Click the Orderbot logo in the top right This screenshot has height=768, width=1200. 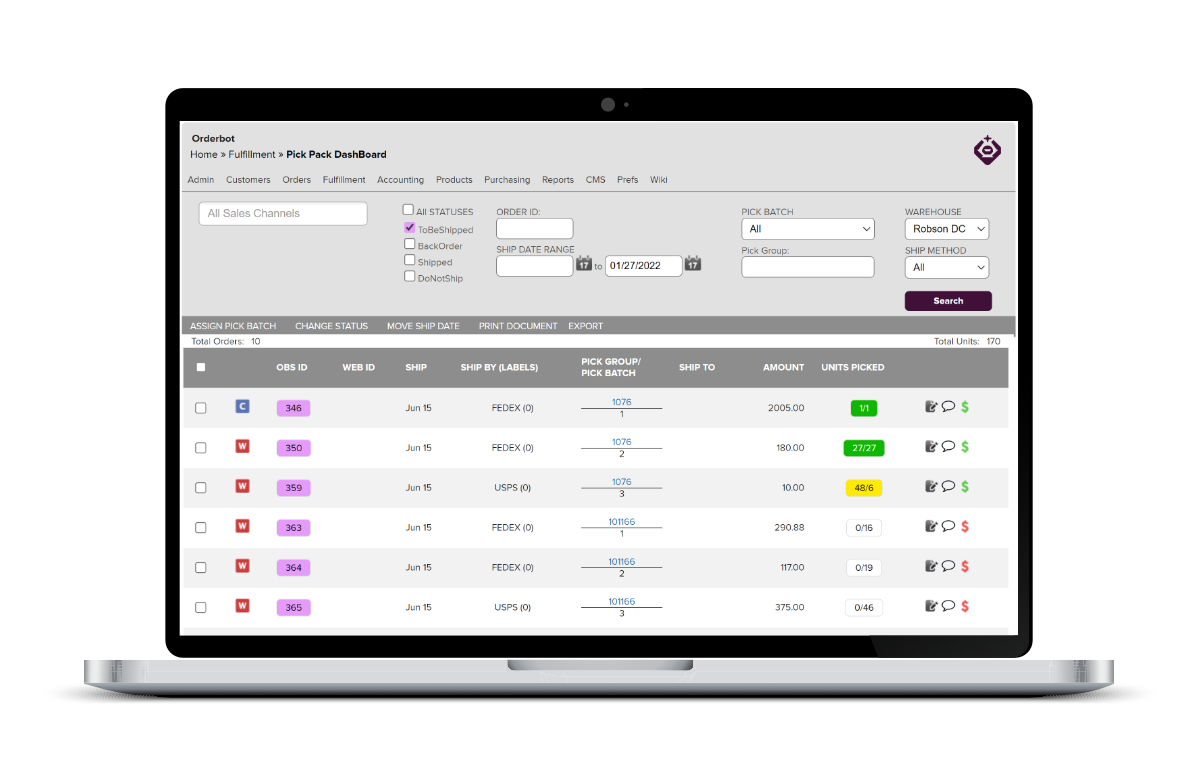(x=987, y=149)
